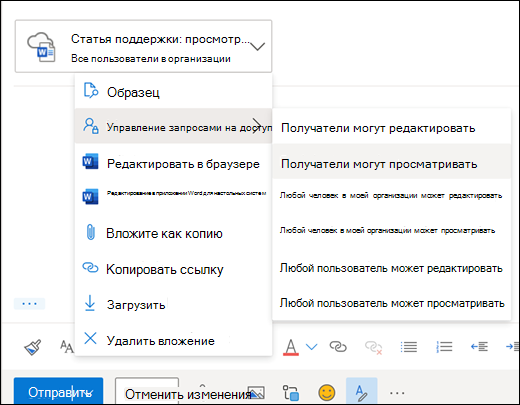Click the font size AA icon
The height and width of the screenshot is (405, 520).
coord(66,347)
